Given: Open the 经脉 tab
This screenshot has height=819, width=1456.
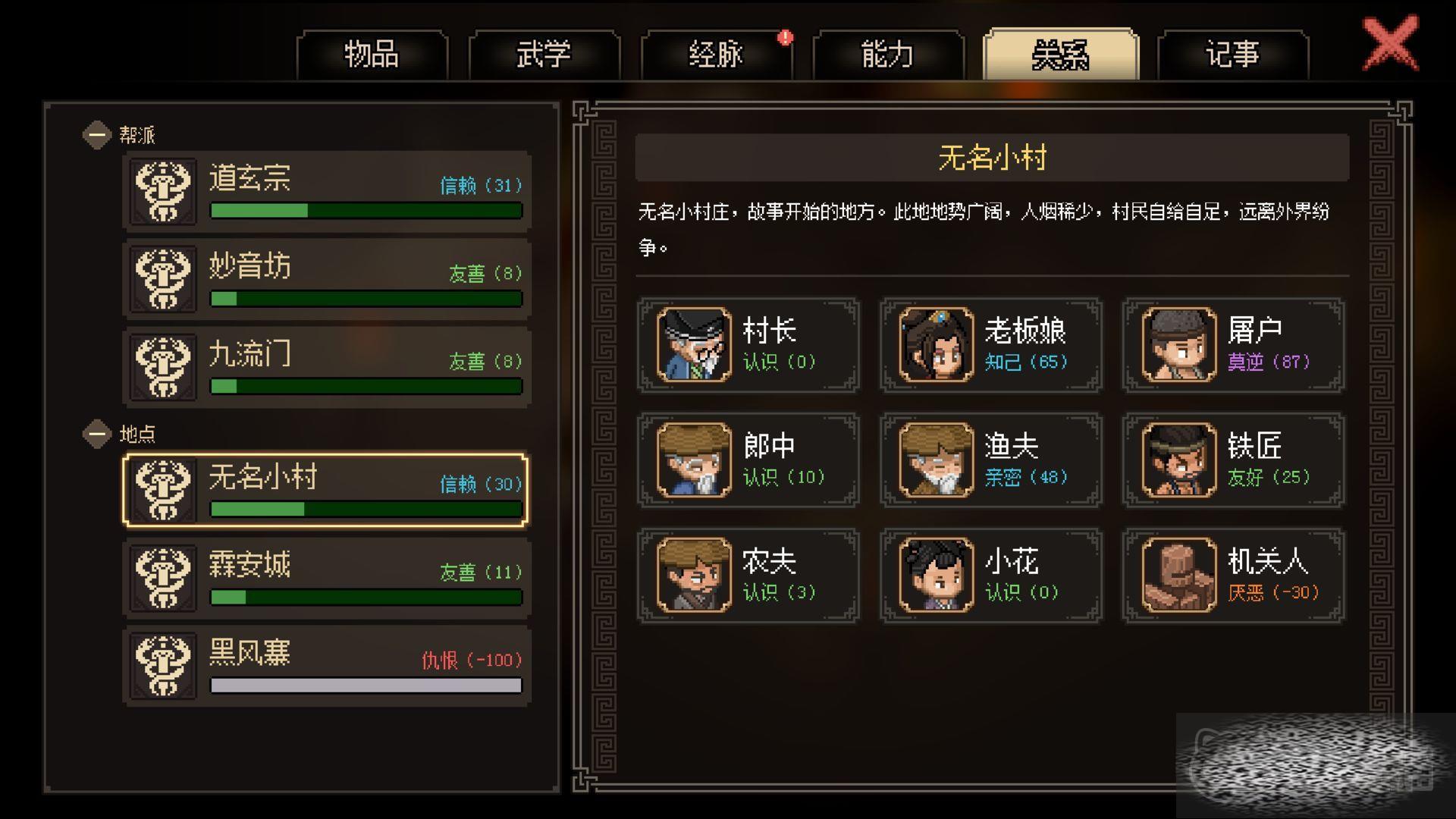Looking at the screenshot, I should (716, 55).
